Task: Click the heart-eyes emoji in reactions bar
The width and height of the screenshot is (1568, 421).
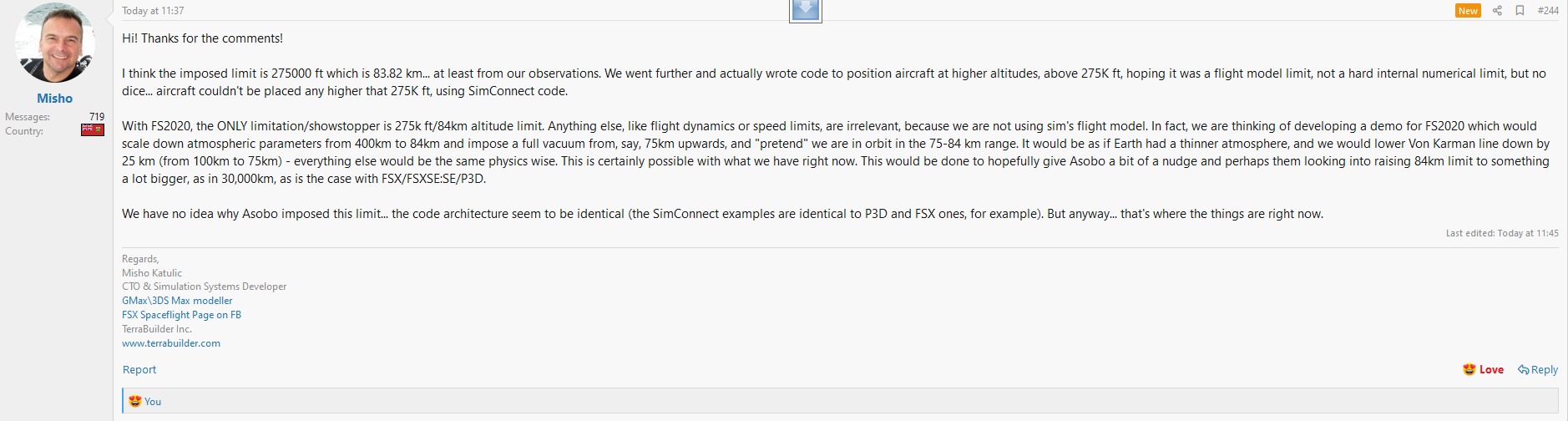Action: click(x=134, y=401)
